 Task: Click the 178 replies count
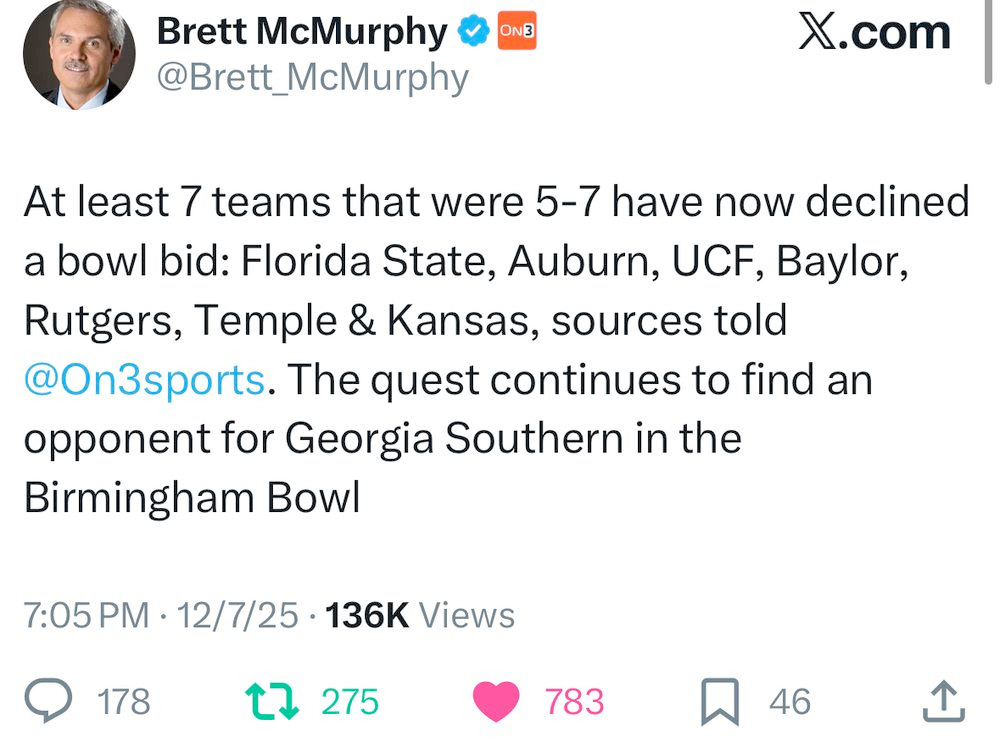click(x=125, y=701)
